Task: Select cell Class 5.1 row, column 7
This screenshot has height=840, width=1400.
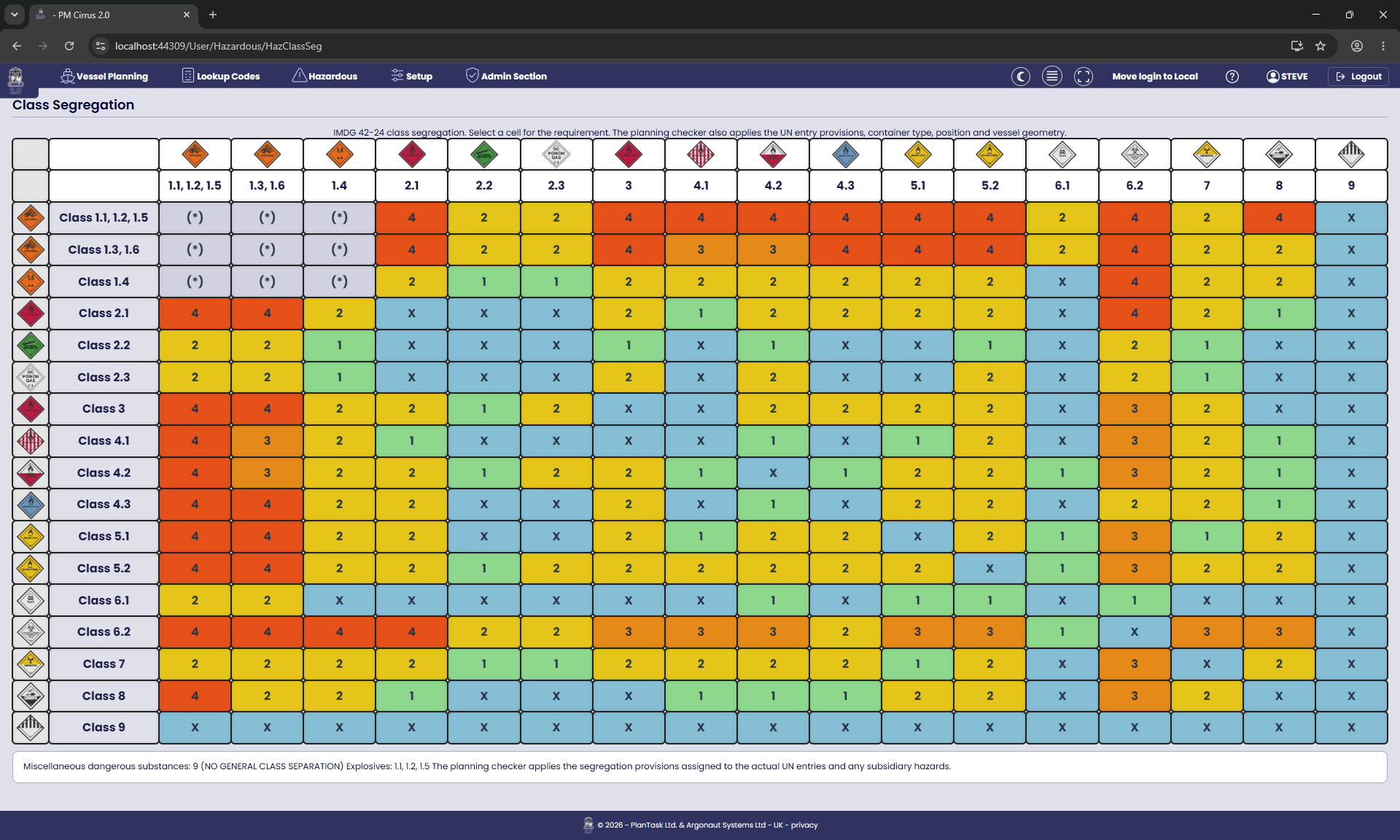Action: pos(1207,537)
